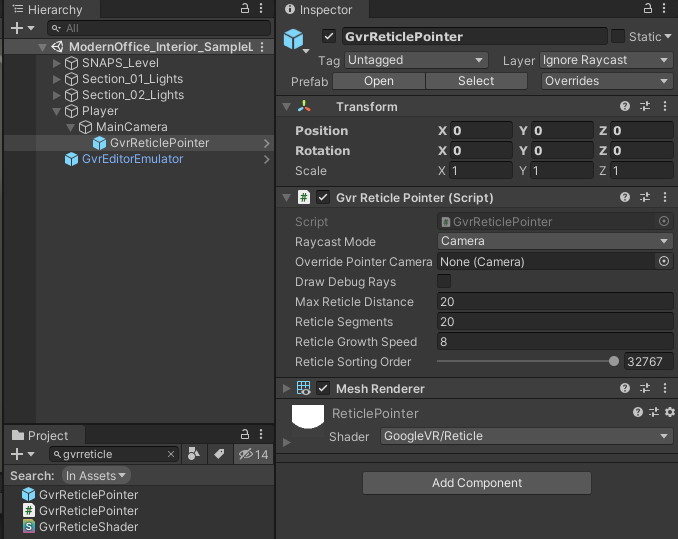
Task: Open Transform component context menu
Action: (x=665, y=106)
